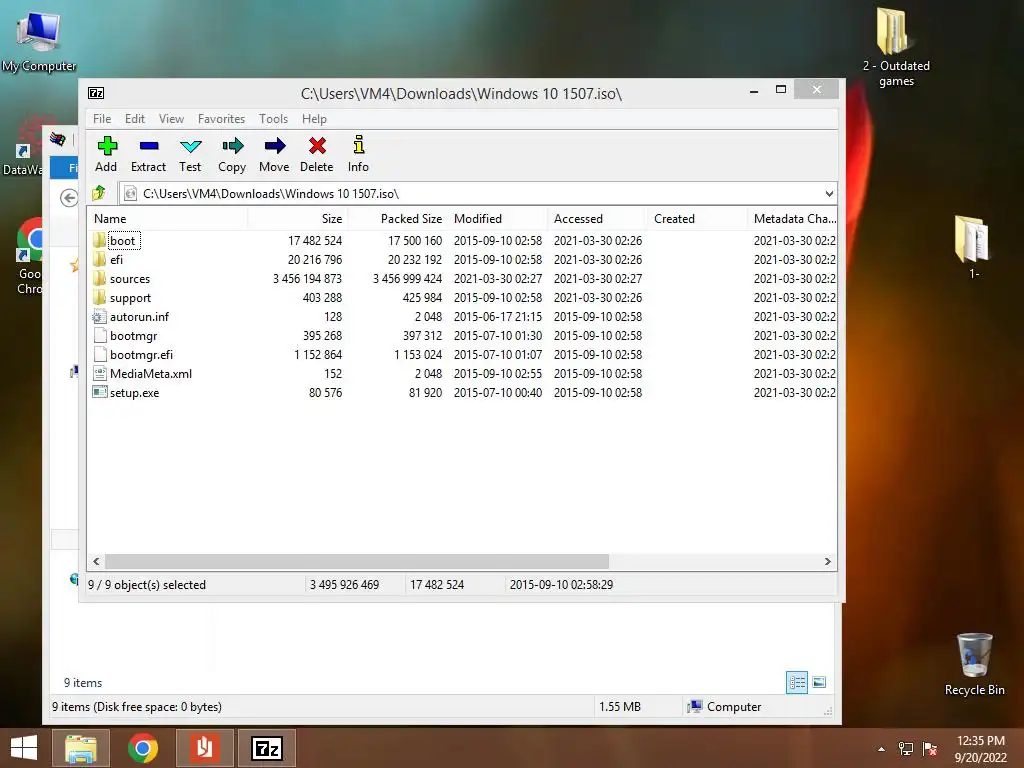The width and height of the screenshot is (1024, 768).
Task: Switch Explorer to details view button
Action: click(x=797, y=682)
